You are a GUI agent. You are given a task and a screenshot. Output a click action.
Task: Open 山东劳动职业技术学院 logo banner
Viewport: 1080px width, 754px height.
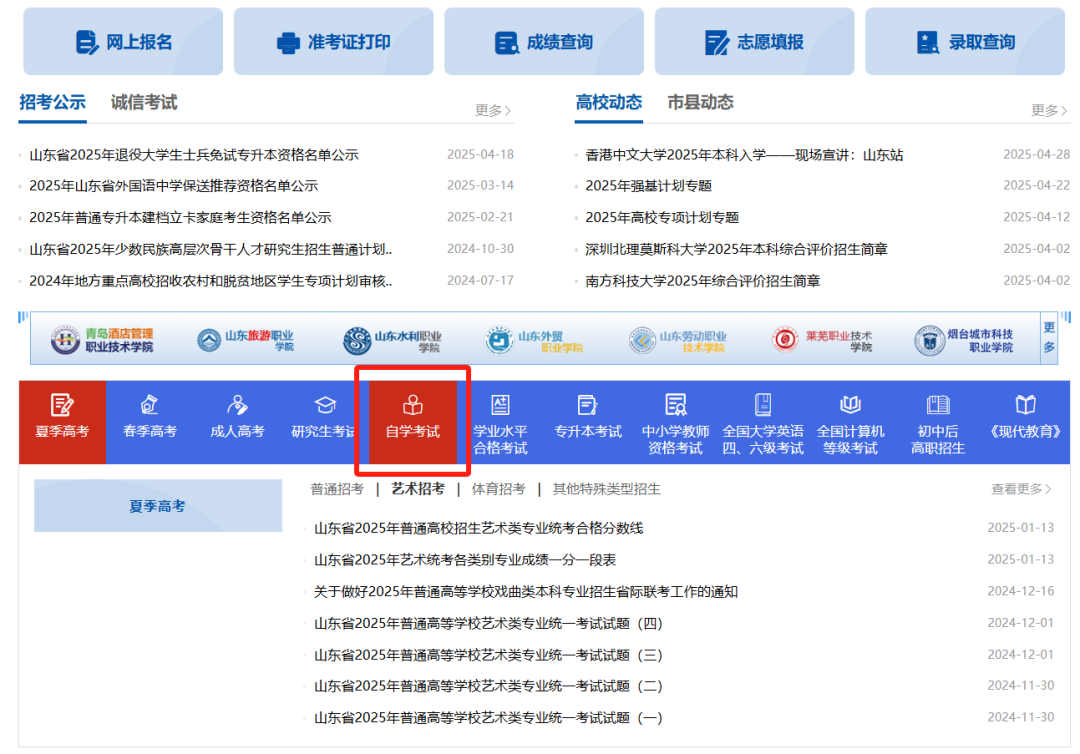(x=678, y=339)
